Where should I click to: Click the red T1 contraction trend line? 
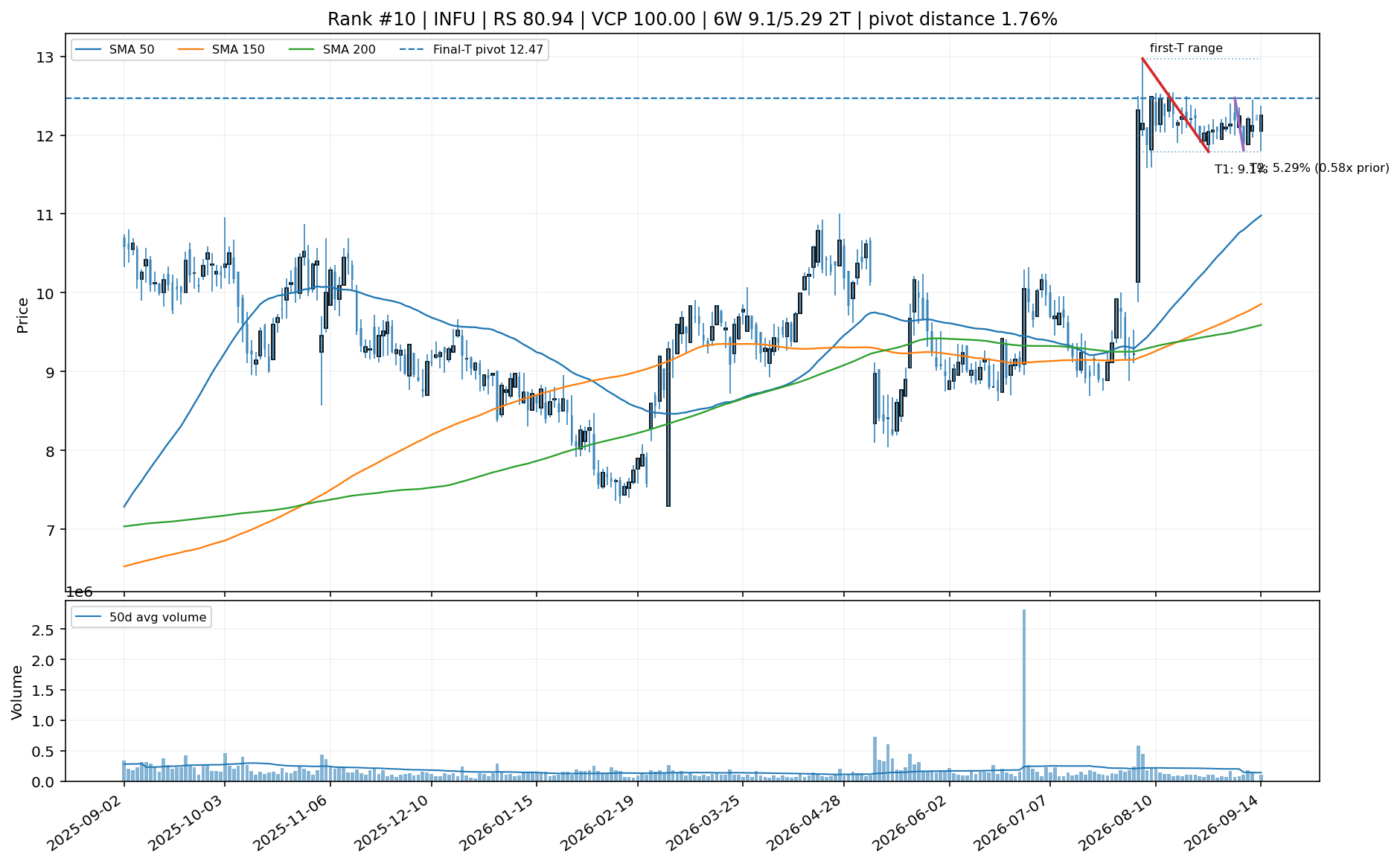point(1175,105)
